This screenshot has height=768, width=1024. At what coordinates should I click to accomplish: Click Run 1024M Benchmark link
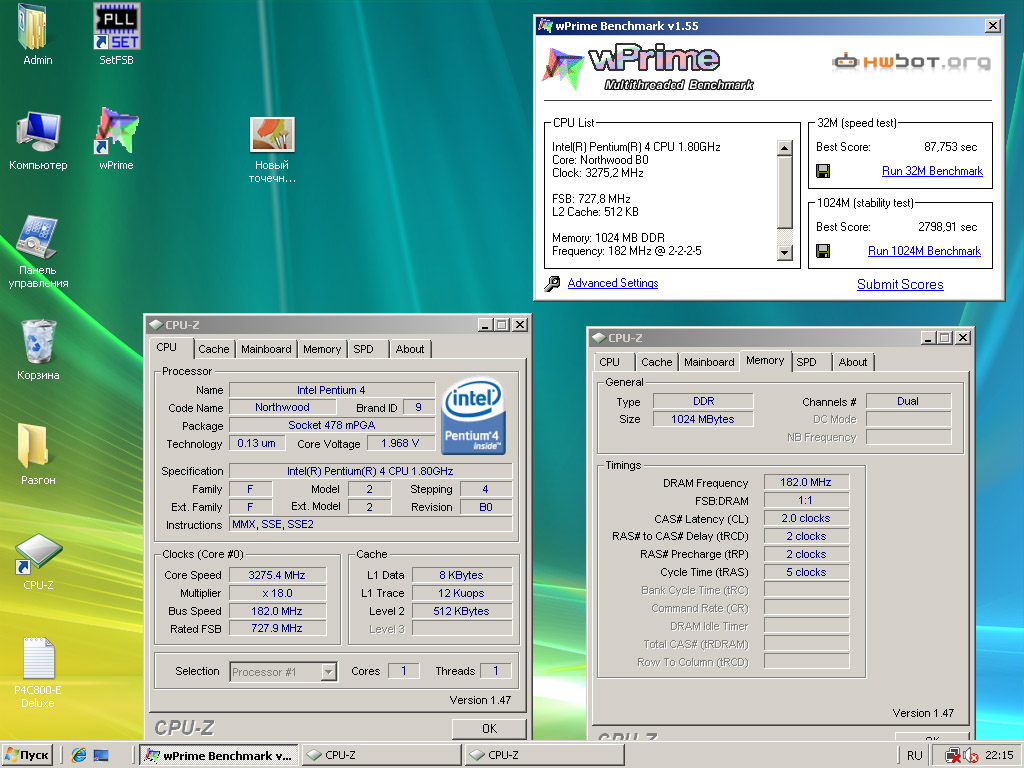[x=924, y=251]
